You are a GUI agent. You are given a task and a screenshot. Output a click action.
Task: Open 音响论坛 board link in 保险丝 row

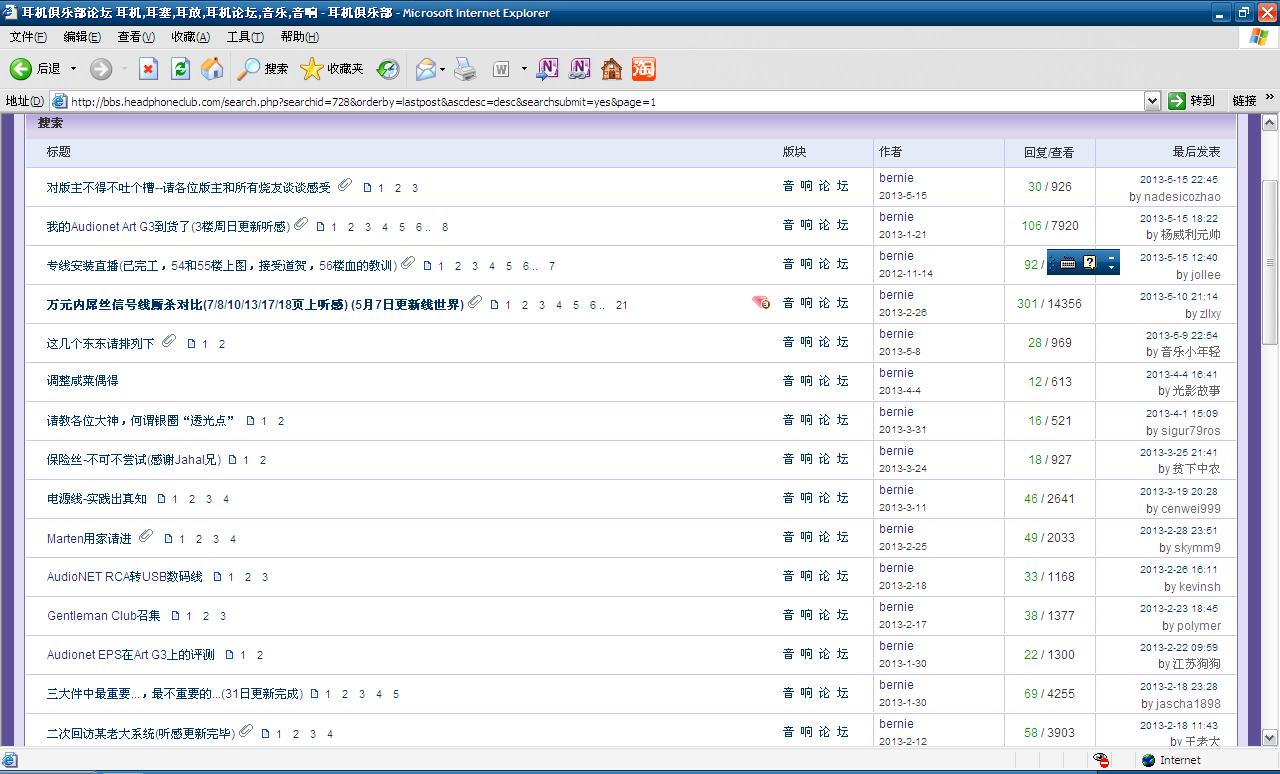pyautogui.click(x=815, y=459)
